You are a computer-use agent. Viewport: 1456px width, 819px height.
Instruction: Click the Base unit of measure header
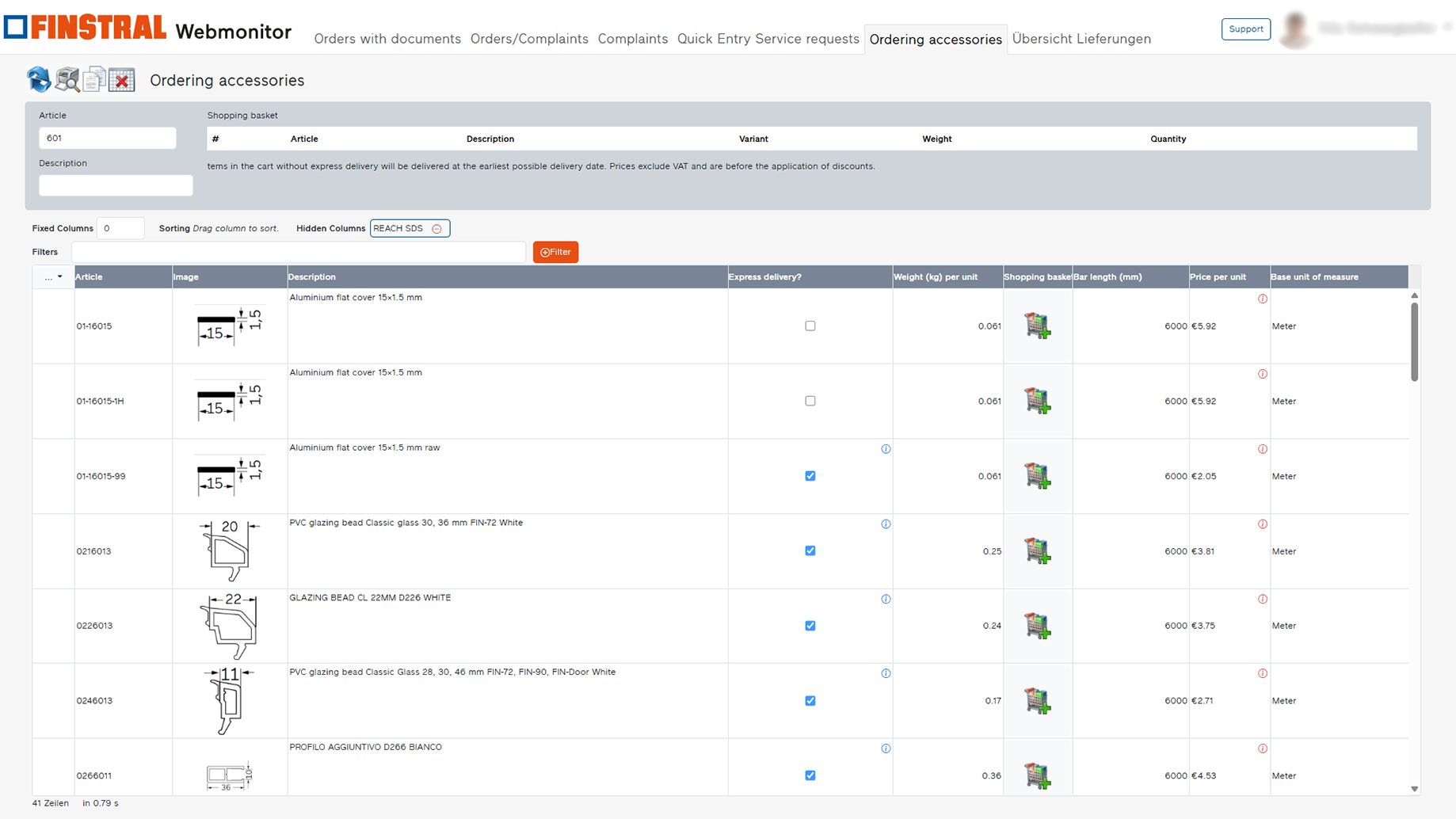pos(1339,277)
